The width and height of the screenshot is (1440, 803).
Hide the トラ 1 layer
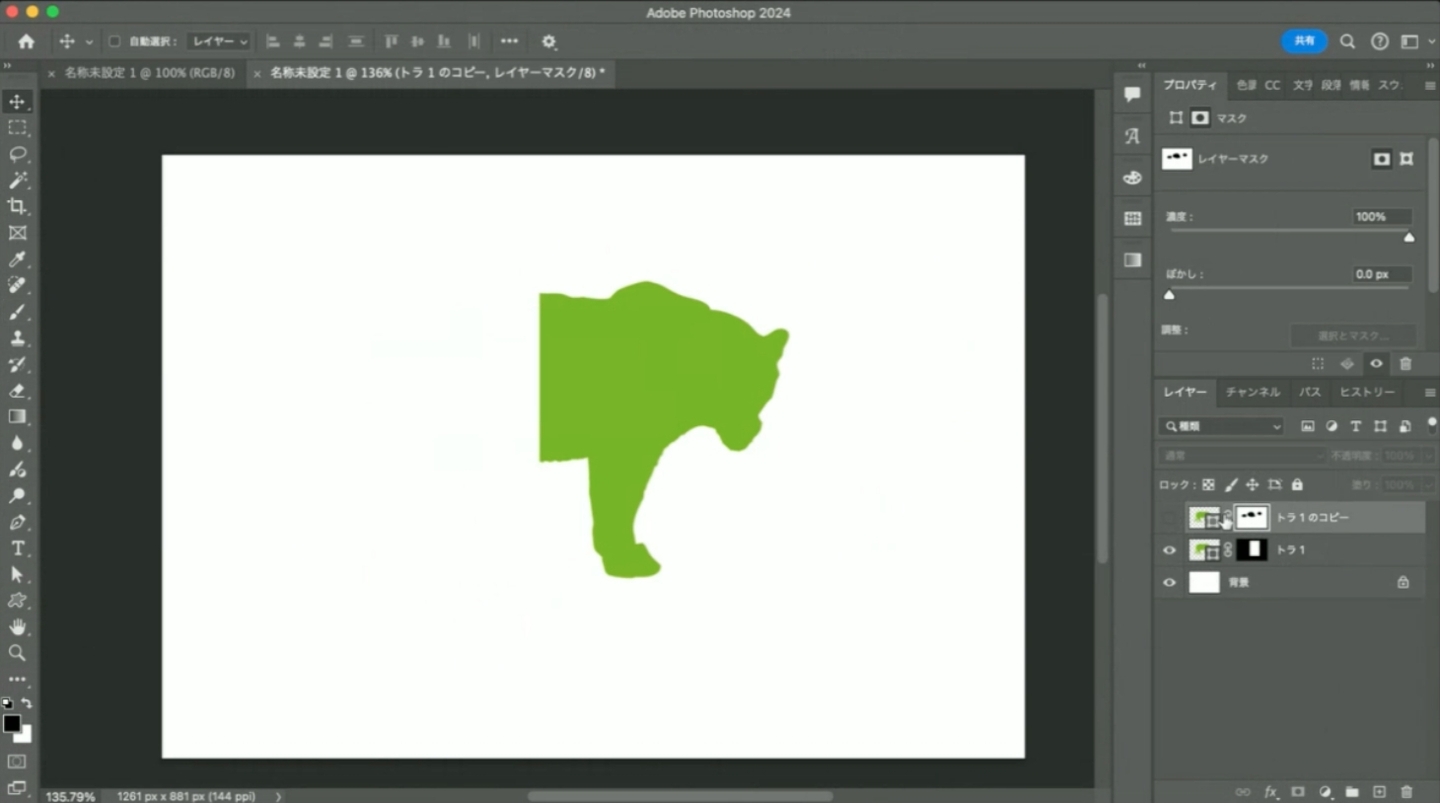coord(1169,550)
